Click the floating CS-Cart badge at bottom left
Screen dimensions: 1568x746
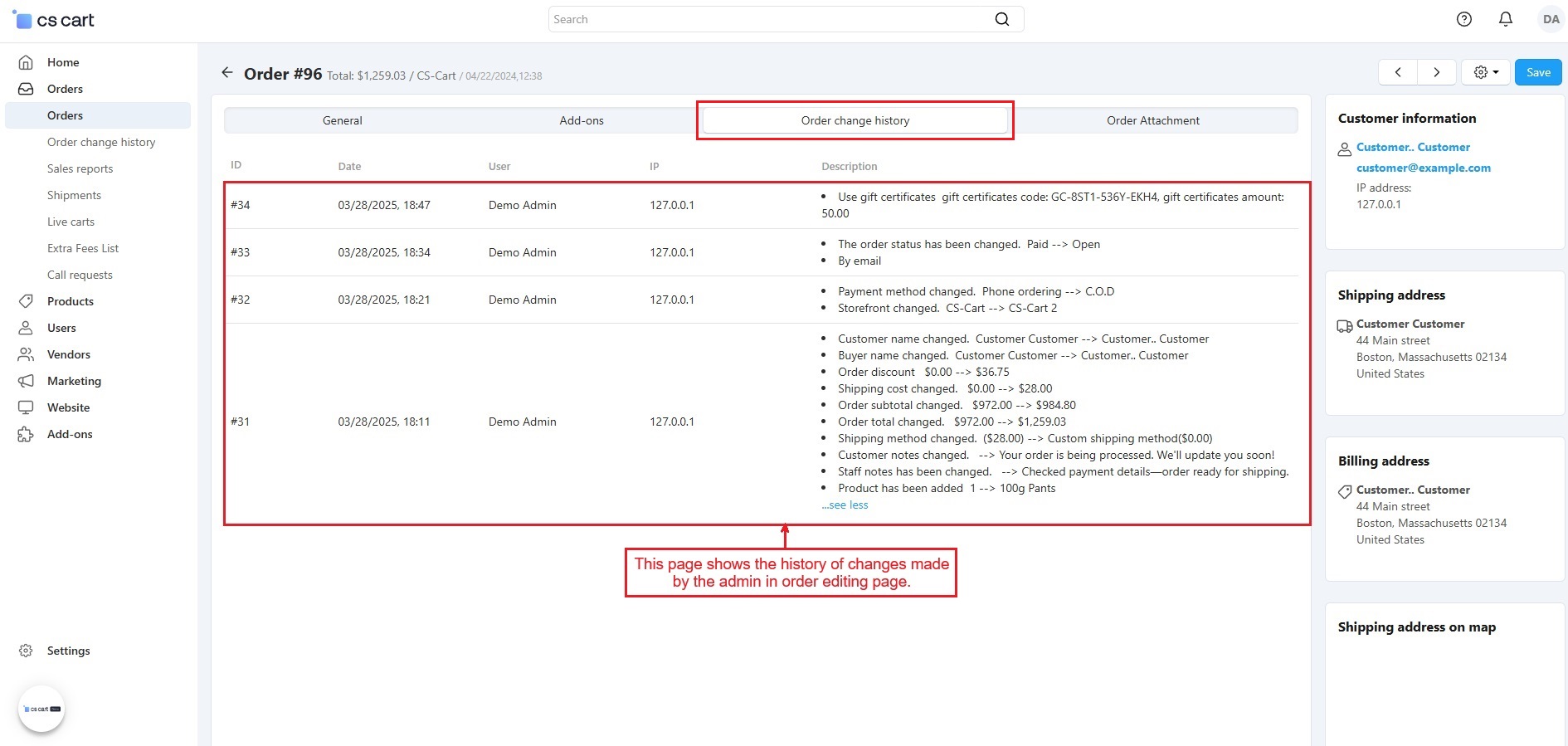point(41,709)
